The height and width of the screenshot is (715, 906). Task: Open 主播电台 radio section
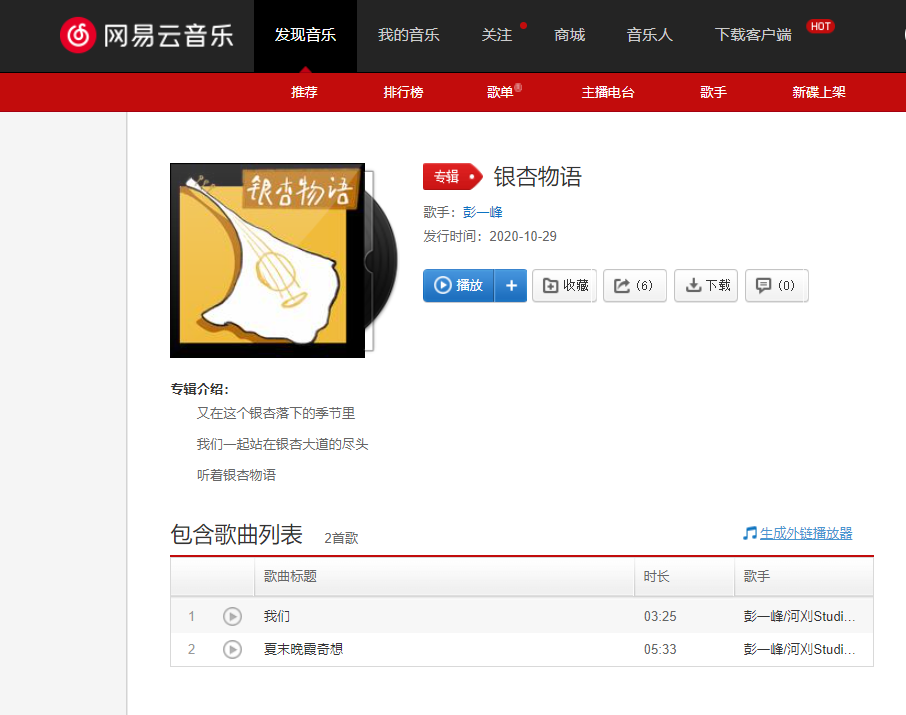(x=608, y=92)
